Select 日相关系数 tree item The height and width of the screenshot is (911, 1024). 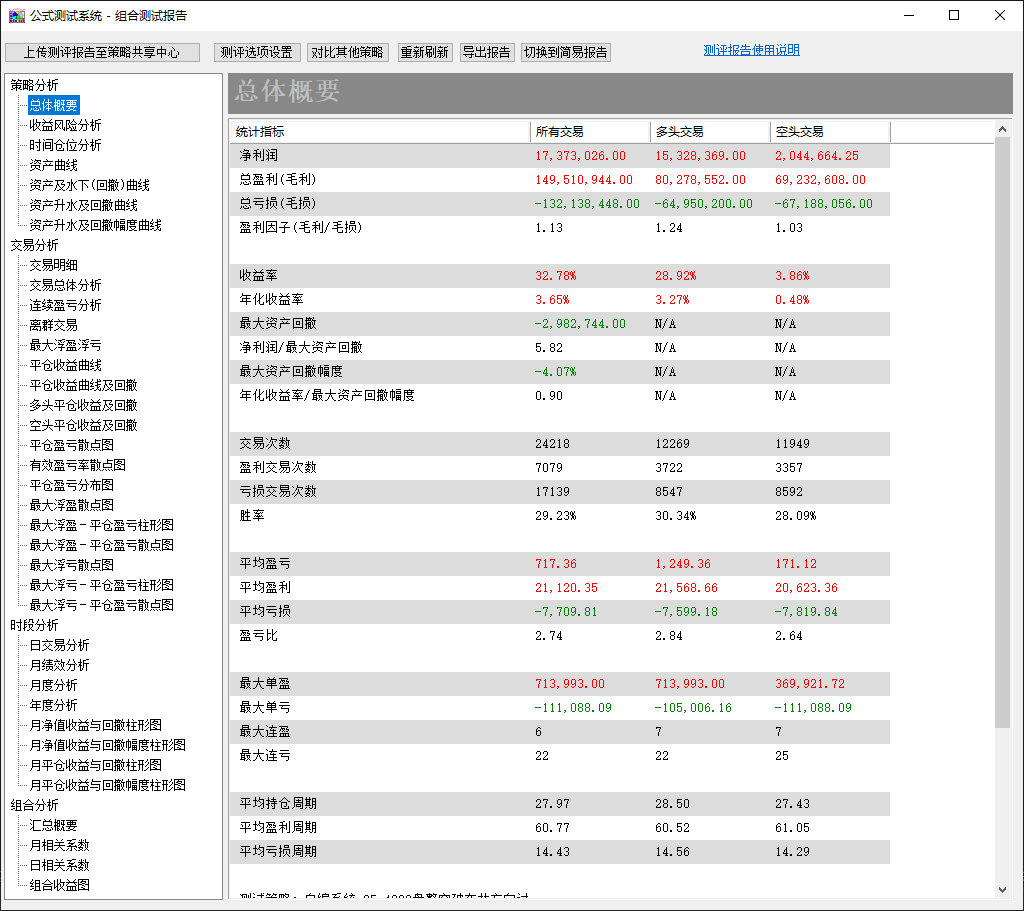point(59,865)
